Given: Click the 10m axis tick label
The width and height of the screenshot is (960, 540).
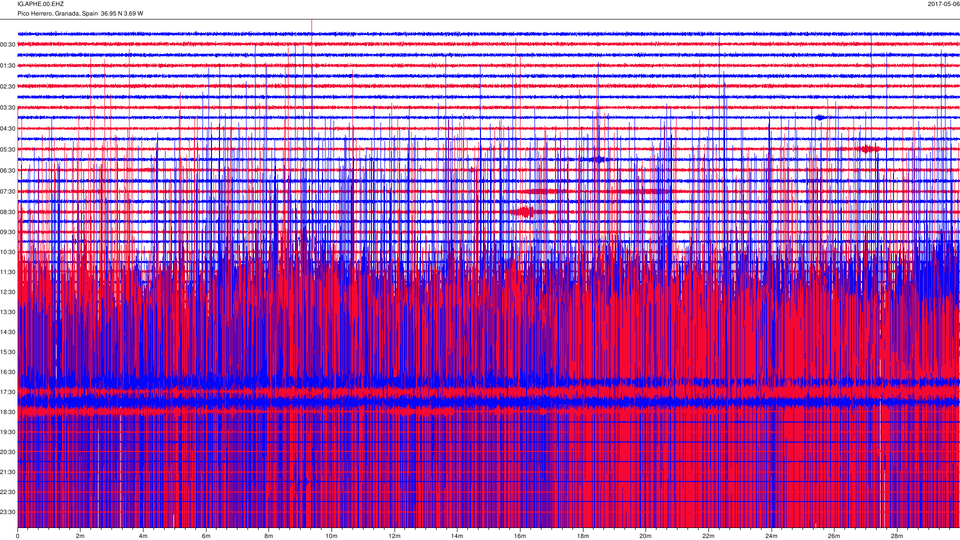Looking at the screenshot, I should coord(331,536).
